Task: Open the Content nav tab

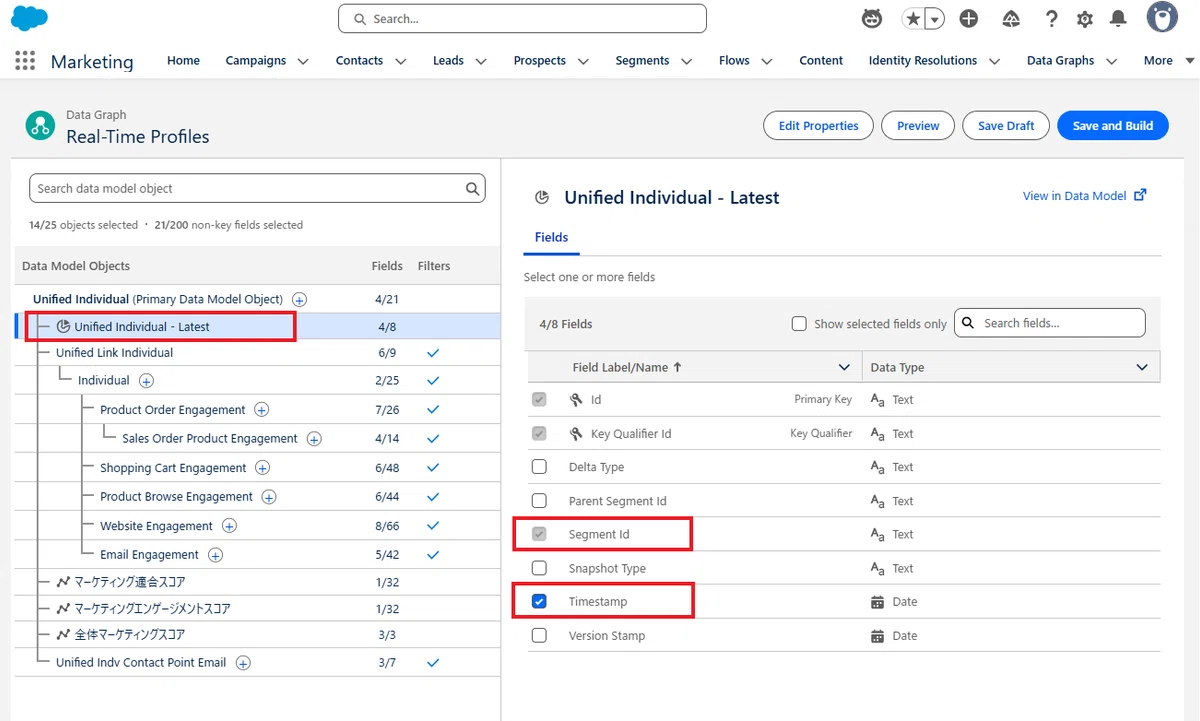Action: [821, 60]
